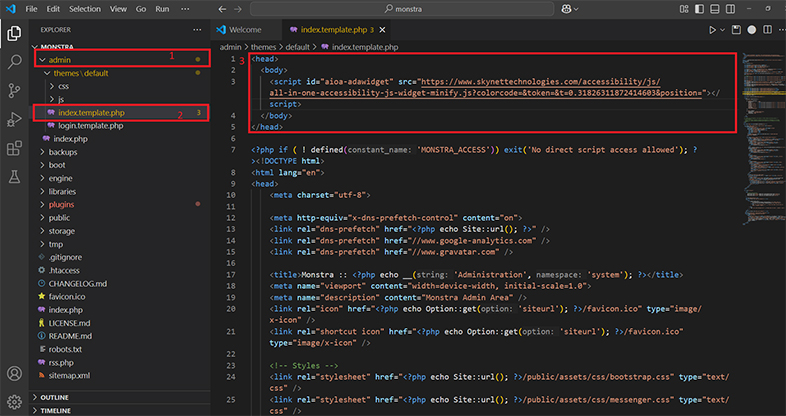Open the README.md file

70,336
